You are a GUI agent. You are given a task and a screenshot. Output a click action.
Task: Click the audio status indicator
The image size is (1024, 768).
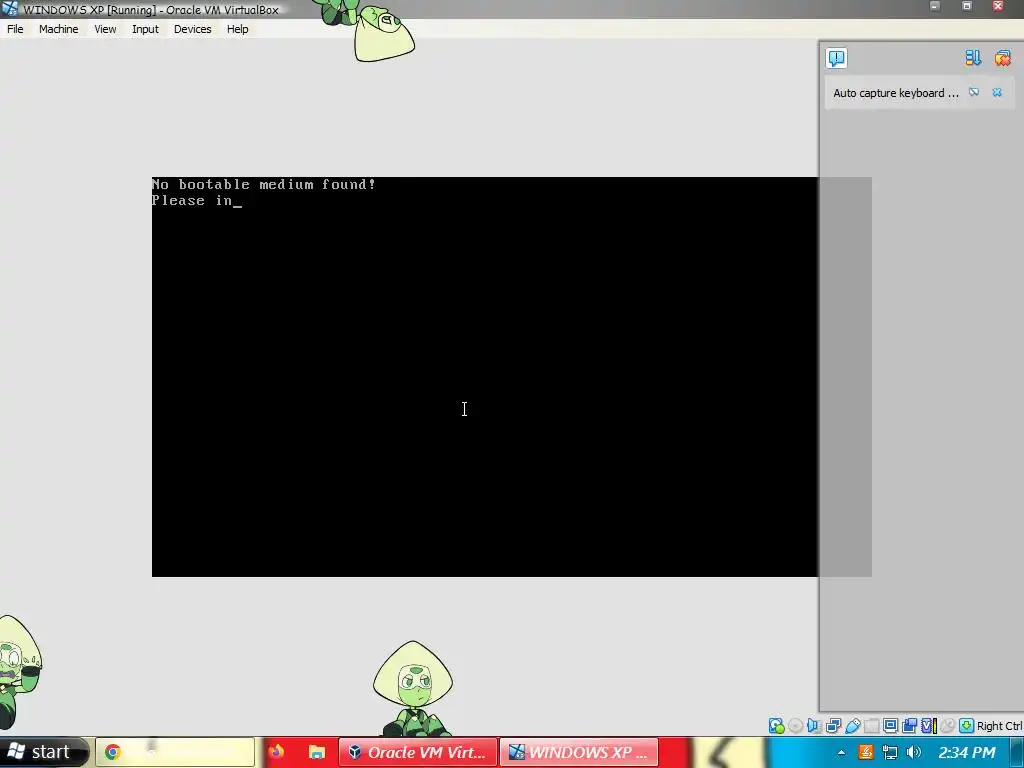[814, 726]
